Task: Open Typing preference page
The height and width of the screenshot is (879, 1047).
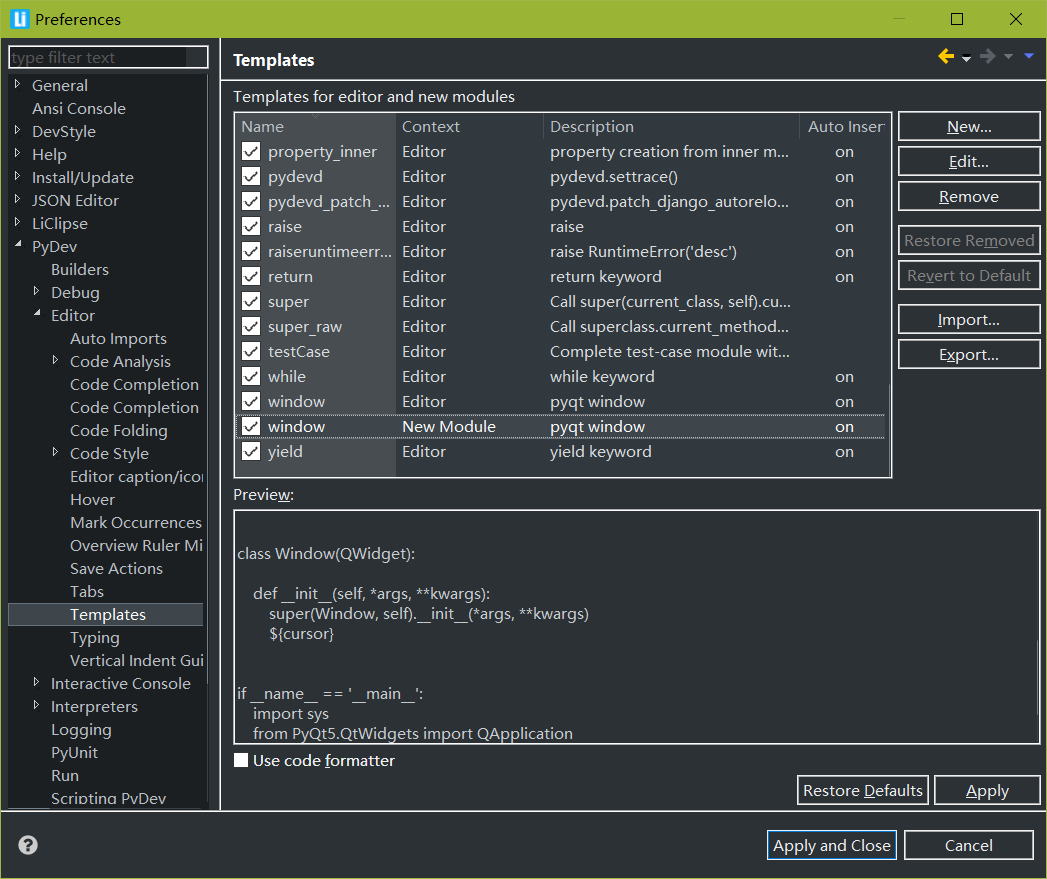Action: (95, 637)
